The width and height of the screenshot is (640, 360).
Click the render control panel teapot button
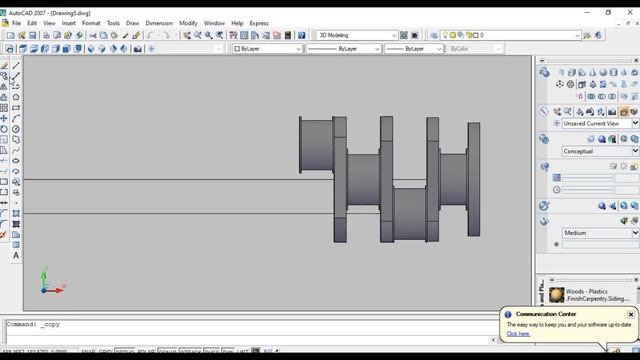tap(544, 221)
